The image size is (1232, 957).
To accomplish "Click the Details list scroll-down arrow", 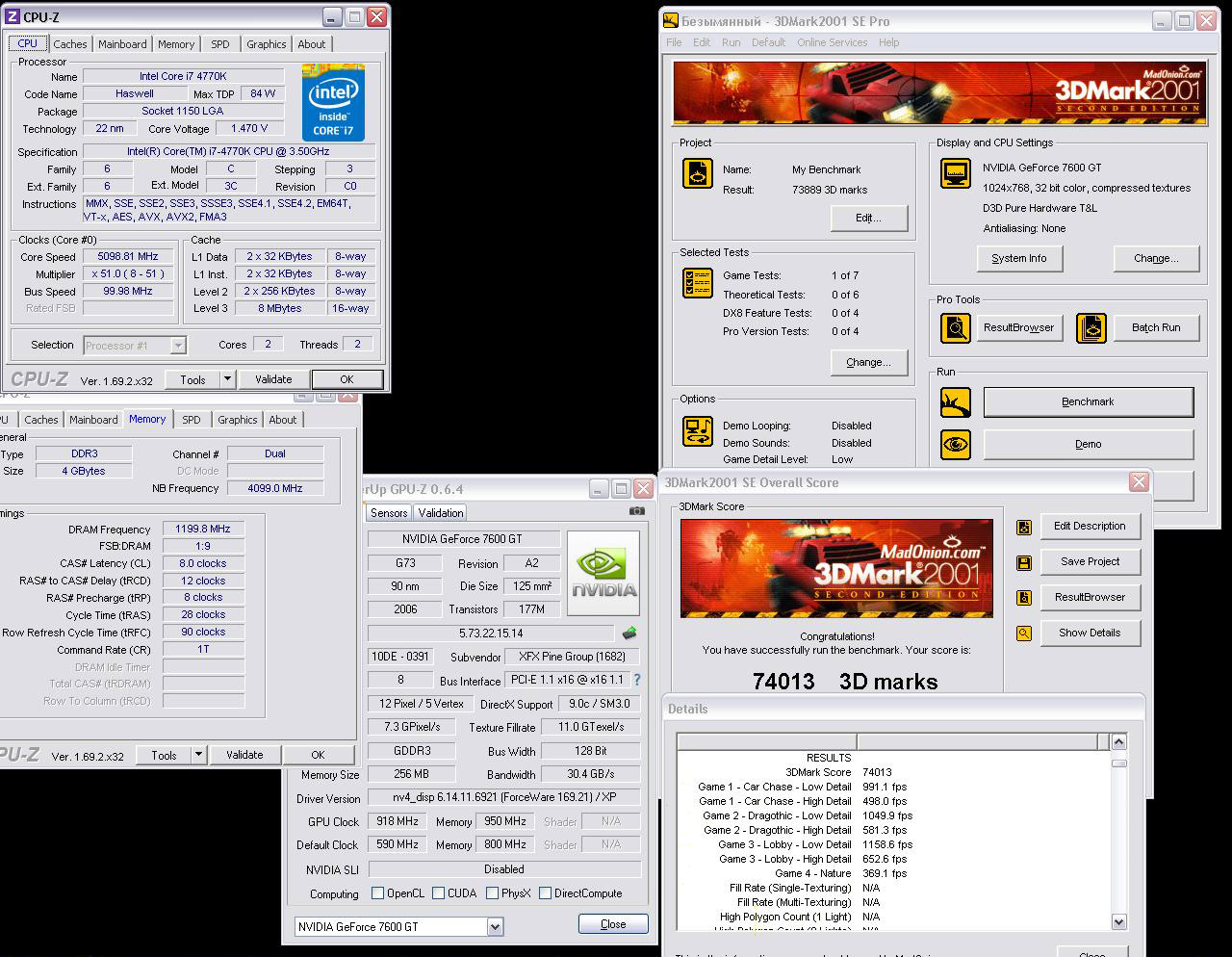I will (x=1118, y=922).
